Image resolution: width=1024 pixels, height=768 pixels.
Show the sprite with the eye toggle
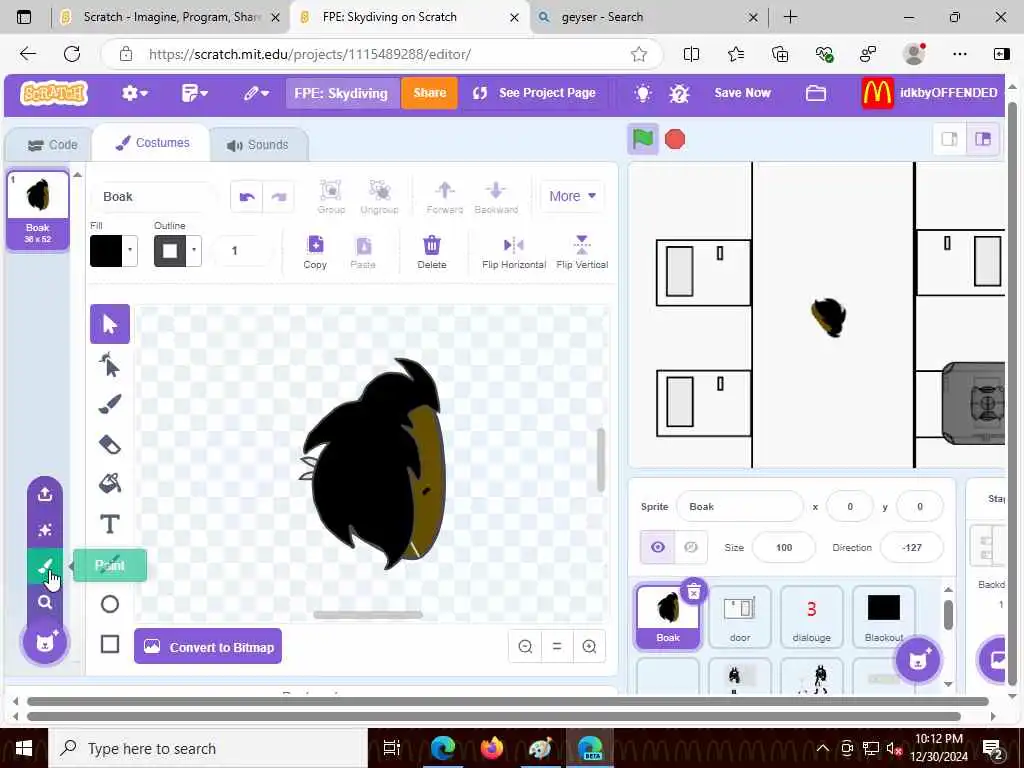tap(658, 547)
